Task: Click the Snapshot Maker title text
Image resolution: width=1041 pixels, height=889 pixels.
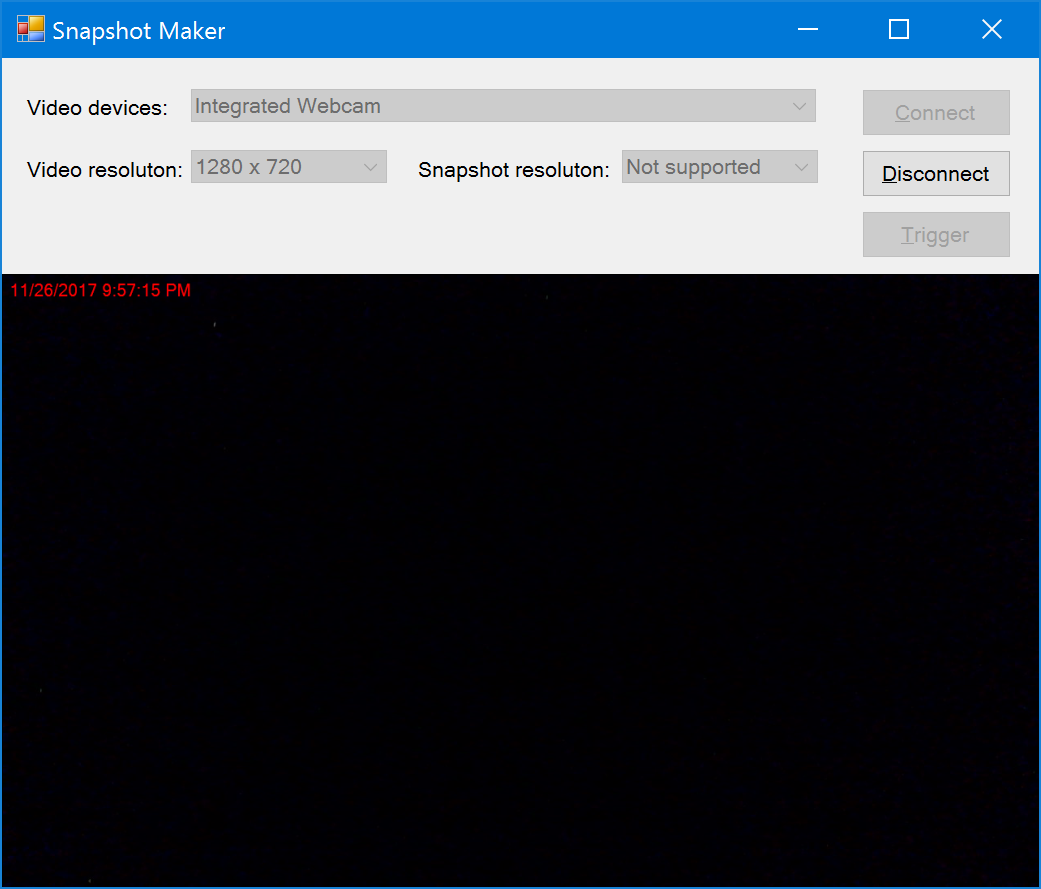Action: [x=138, y=30]
